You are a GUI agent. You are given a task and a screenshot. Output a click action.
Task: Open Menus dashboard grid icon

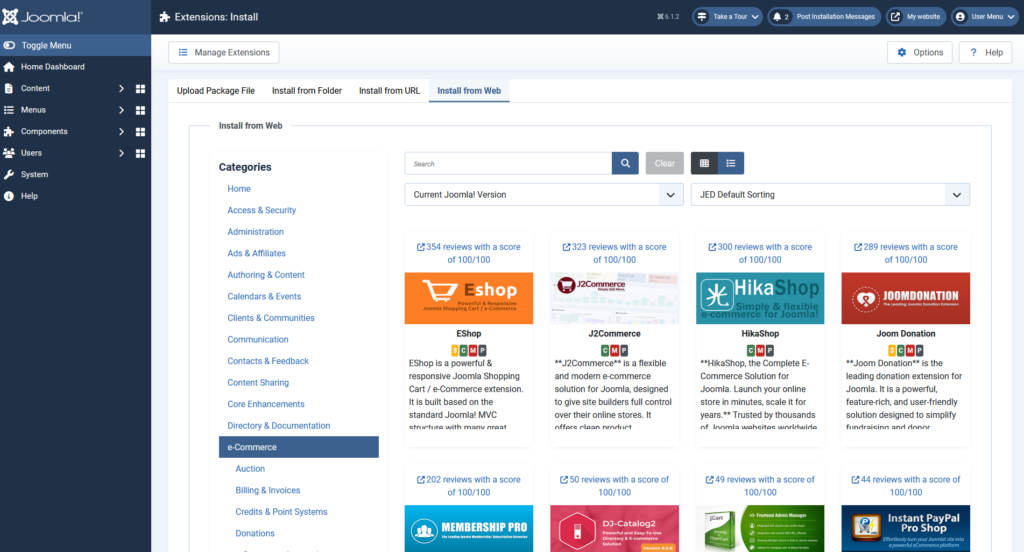140,110
